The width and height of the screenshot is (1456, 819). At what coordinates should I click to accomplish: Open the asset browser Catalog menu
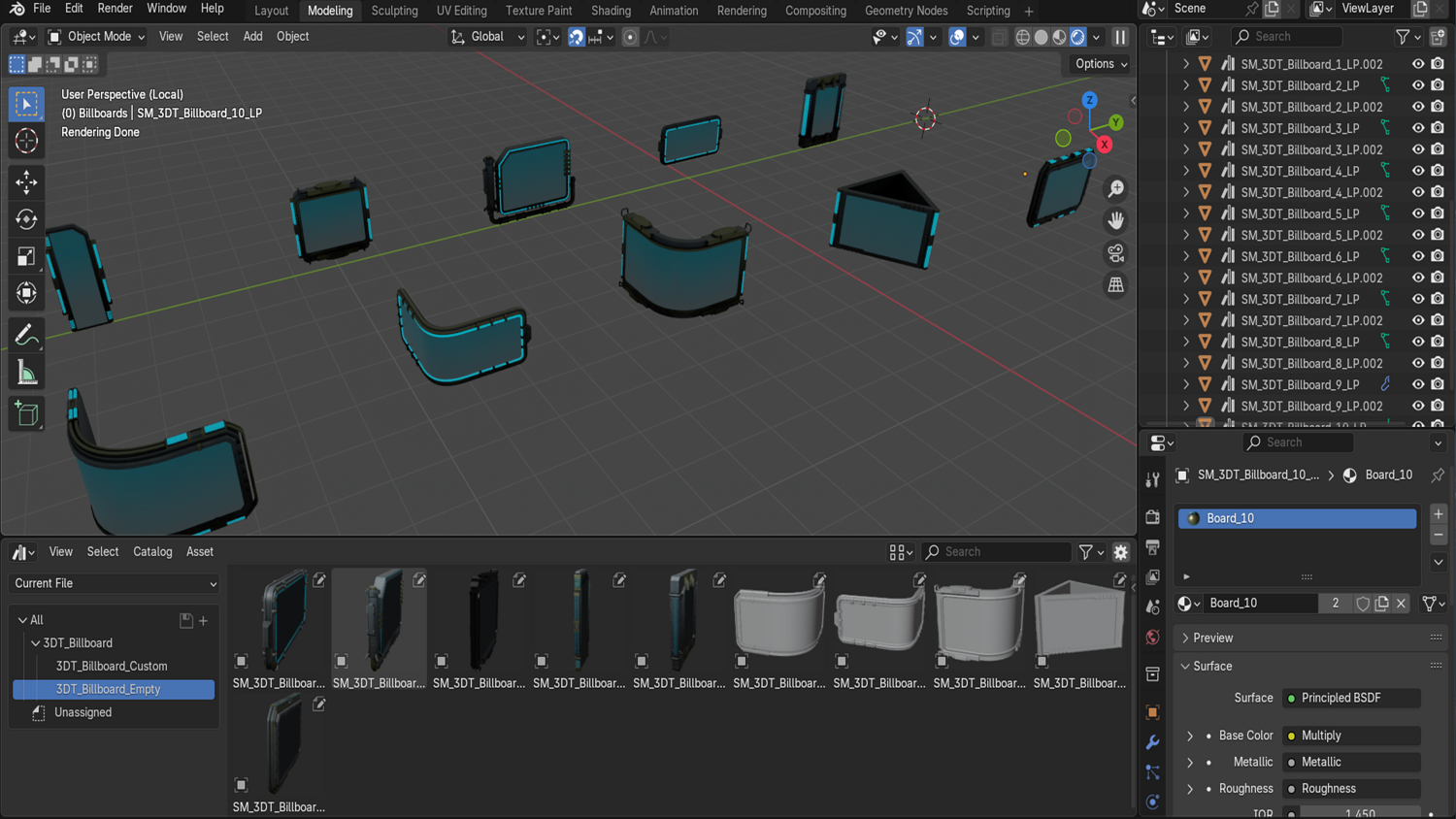[x=152, y=552]
